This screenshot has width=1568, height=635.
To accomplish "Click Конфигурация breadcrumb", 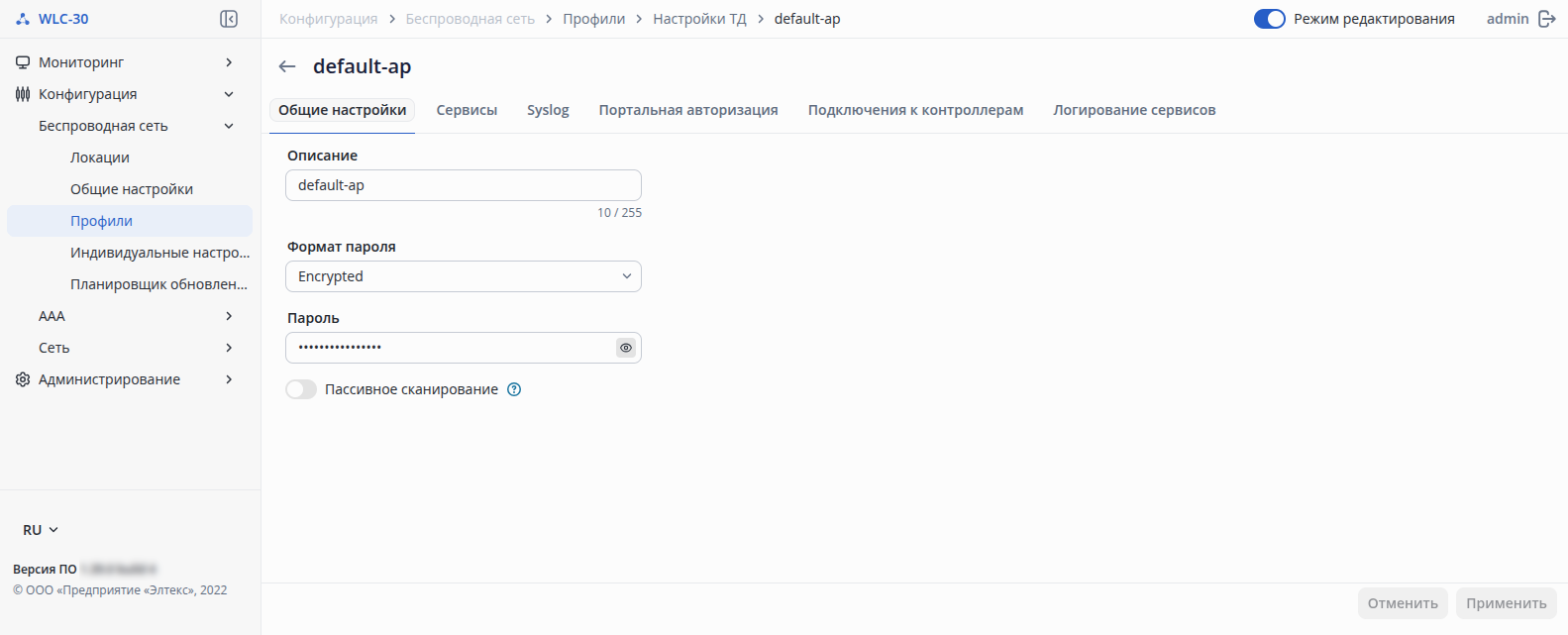I will click(x=328, y=19).
